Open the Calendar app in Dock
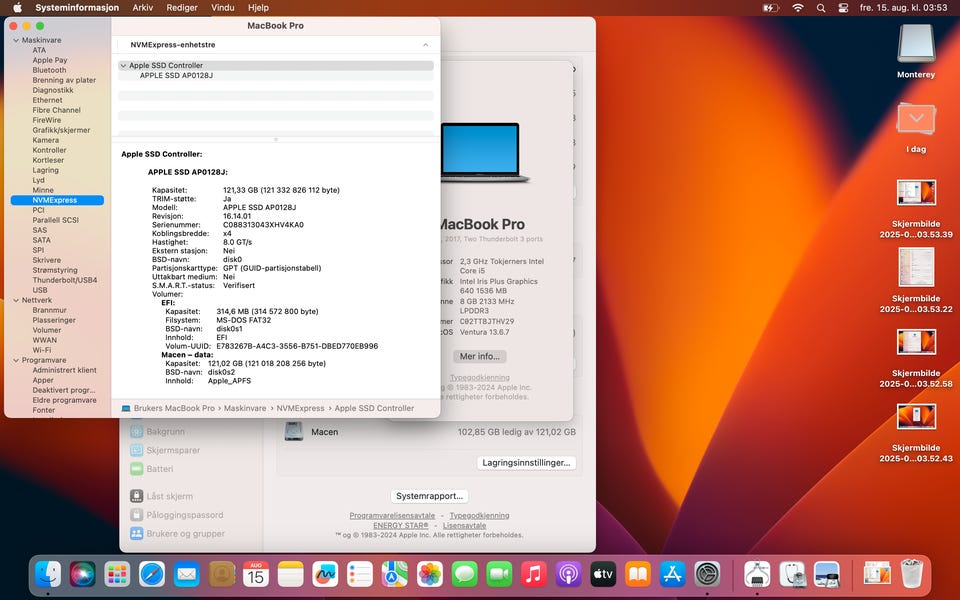This screenshot has height=600, width=960. coord(256,574)
